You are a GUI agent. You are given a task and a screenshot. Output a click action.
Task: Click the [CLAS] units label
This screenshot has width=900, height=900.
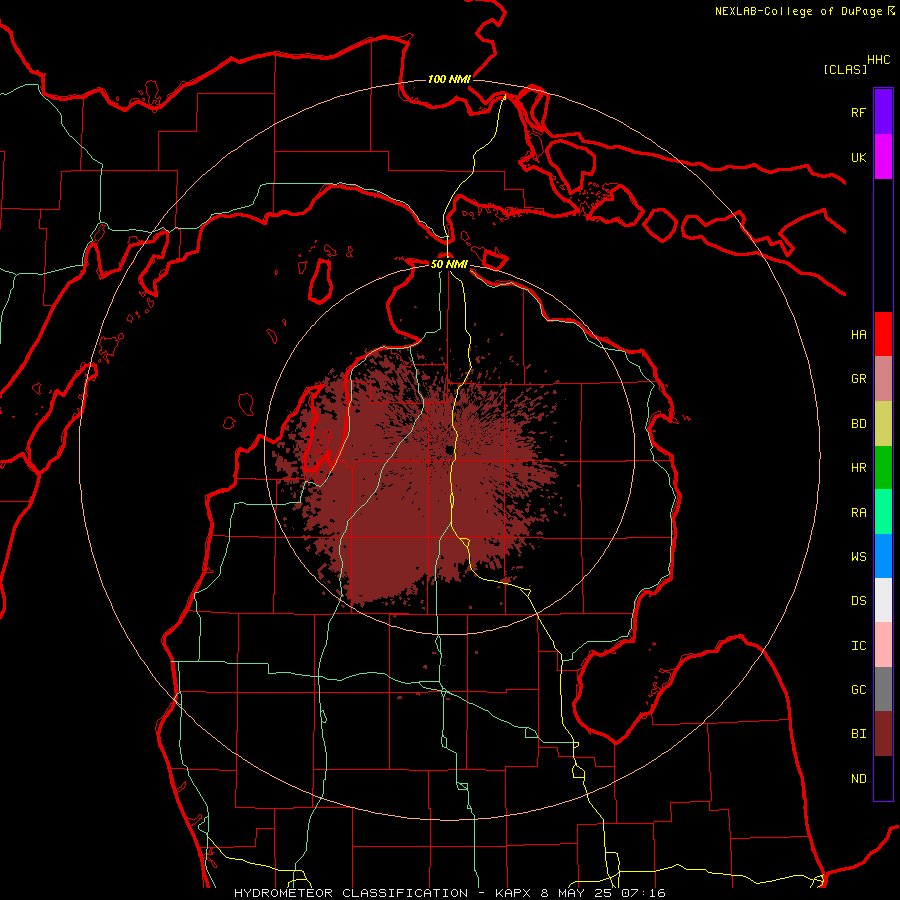(845, 69)
